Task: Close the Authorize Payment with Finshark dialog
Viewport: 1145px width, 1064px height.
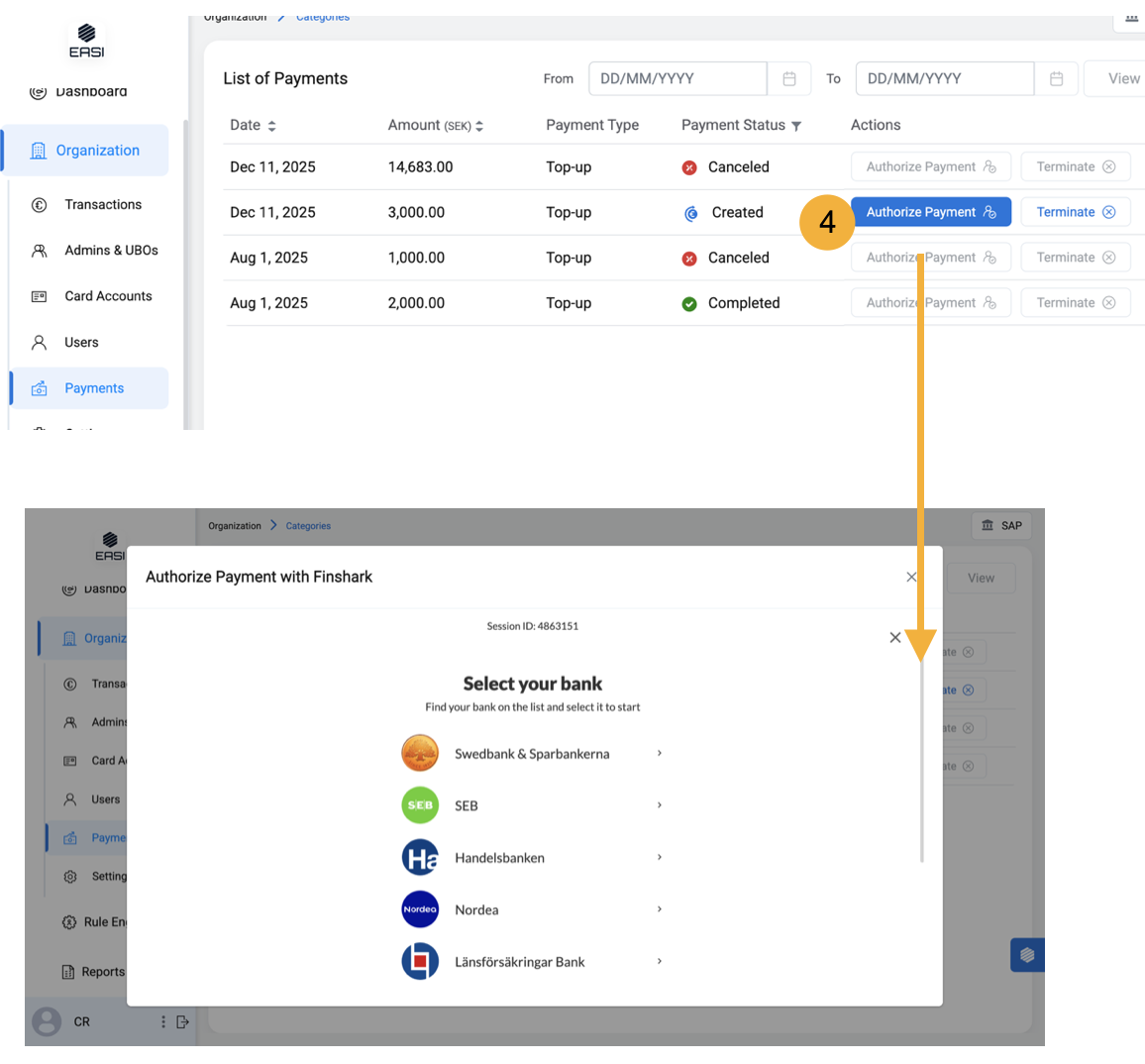Action: point(911,577)
